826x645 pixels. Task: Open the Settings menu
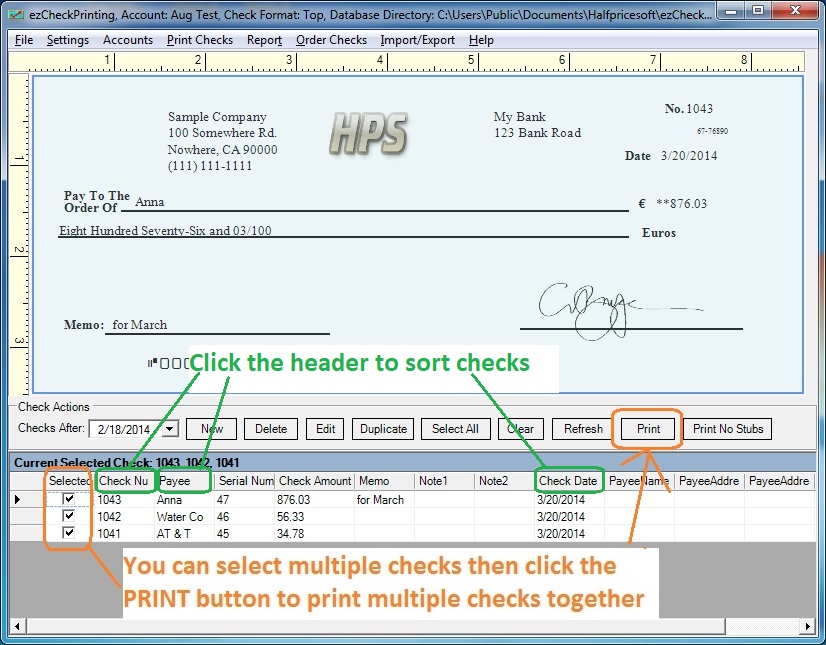67,40
